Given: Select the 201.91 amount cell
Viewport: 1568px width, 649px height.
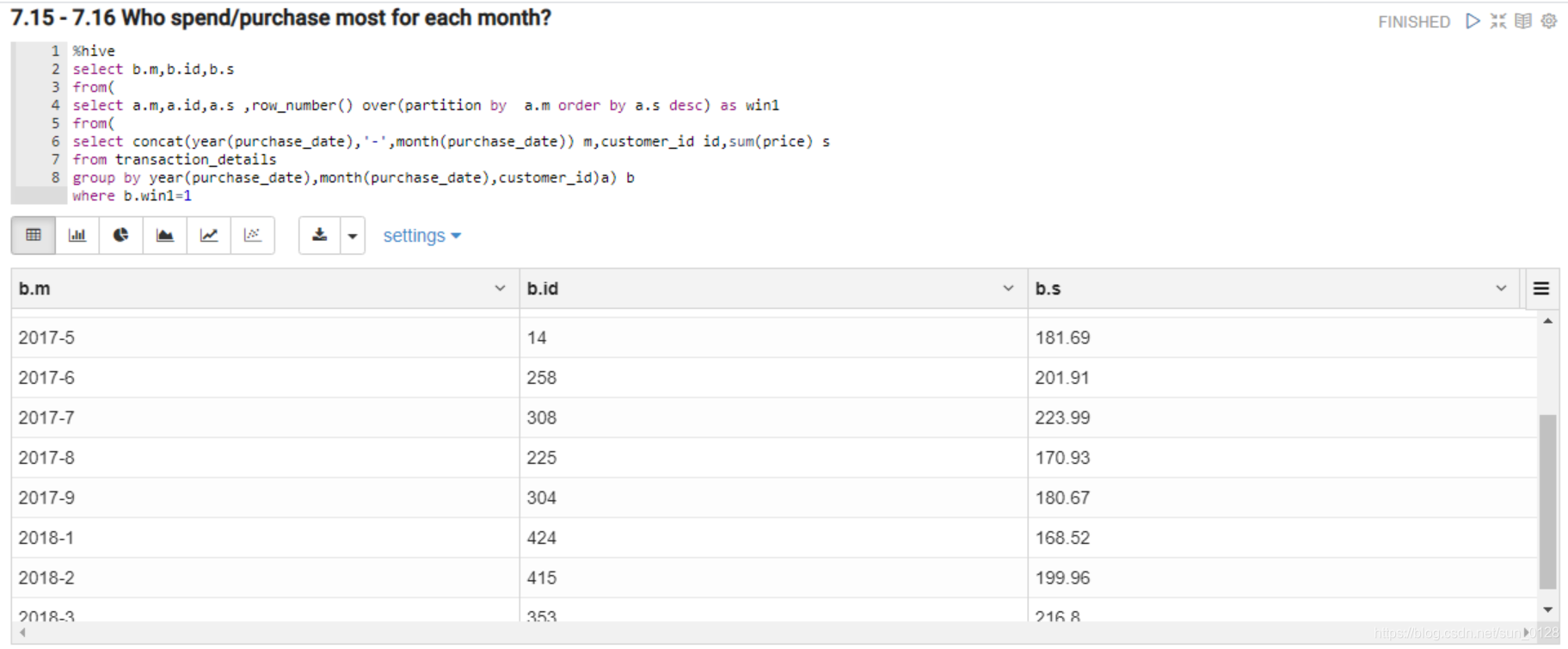Looking at the screenshot, I should pyautogui.click(x=1282, y=378).
